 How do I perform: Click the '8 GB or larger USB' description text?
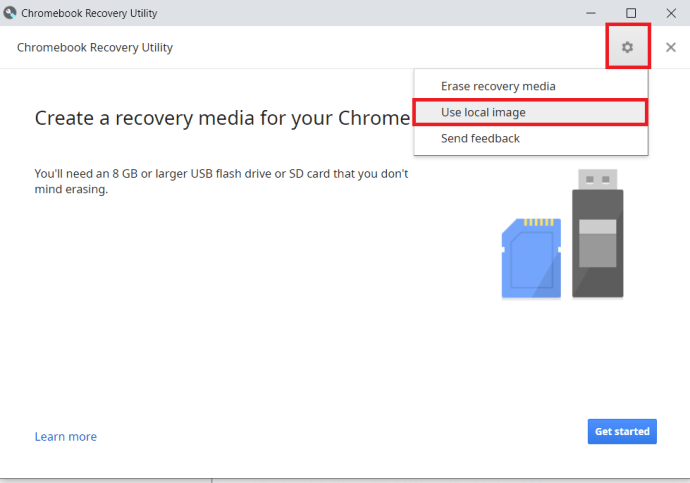coord(221,181)
